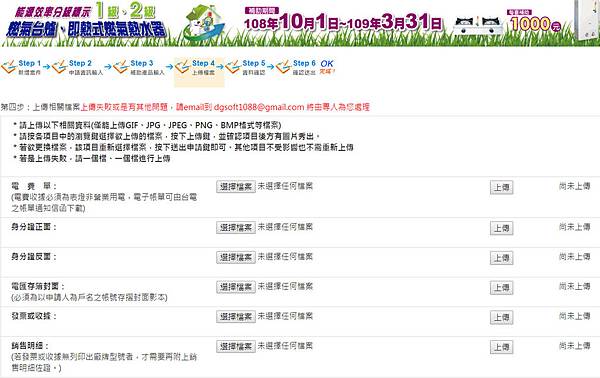Screen dimensions: 600x378
Task: Select the Step 3 label
Action: [x=142, y=63]
